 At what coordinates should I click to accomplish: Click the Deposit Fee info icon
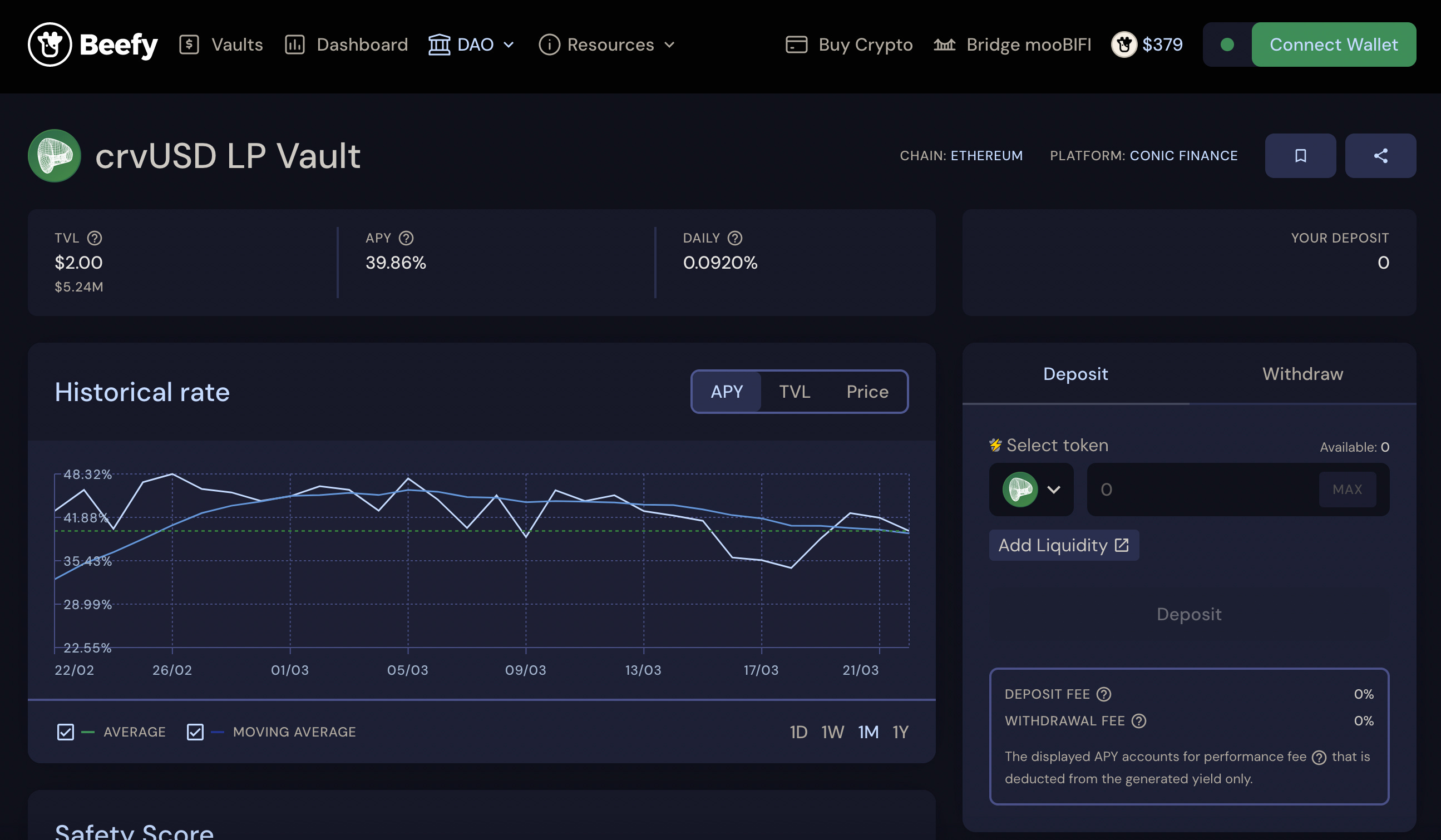click(x=1104, y=694)
